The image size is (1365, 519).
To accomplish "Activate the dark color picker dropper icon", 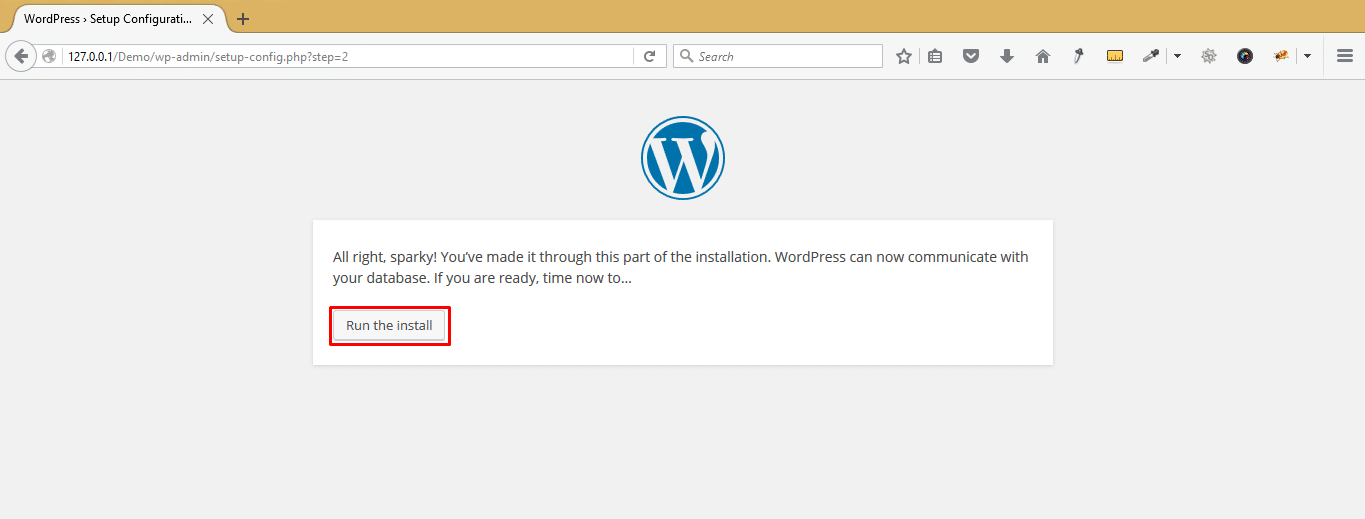I will [x=1151, y=57].
